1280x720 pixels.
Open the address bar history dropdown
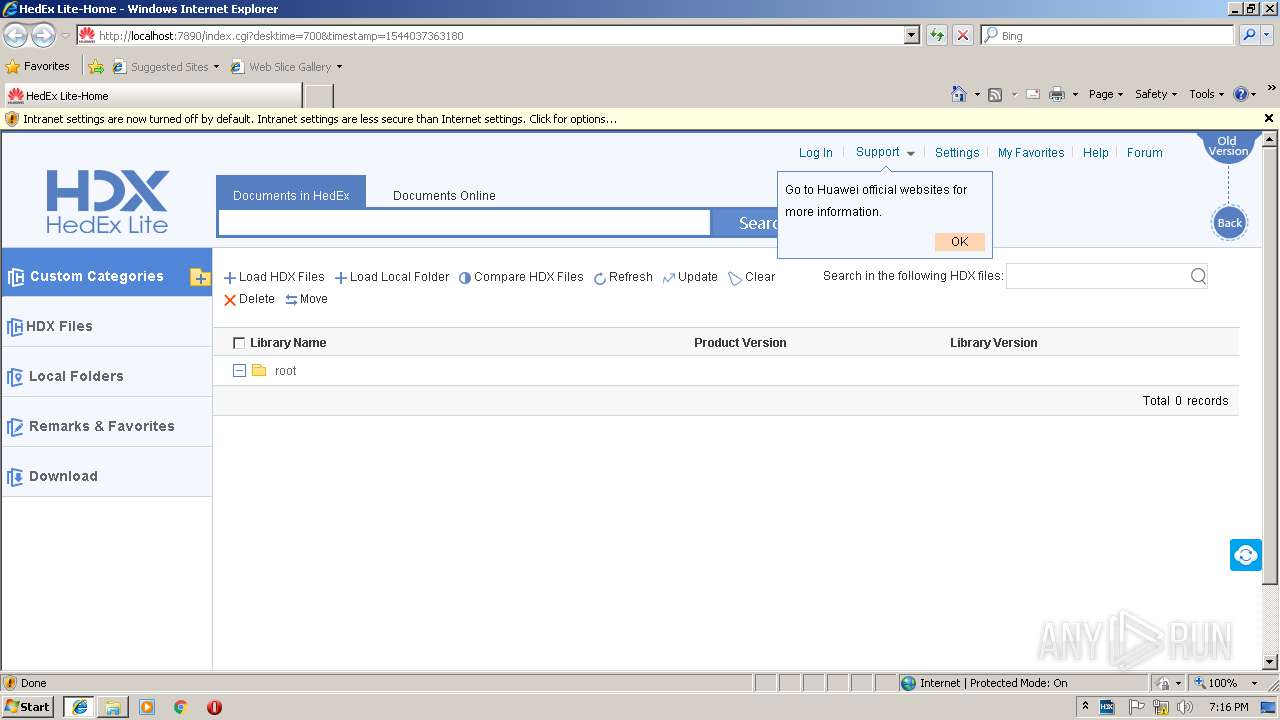pyautogui.click(x=911, y=35)
